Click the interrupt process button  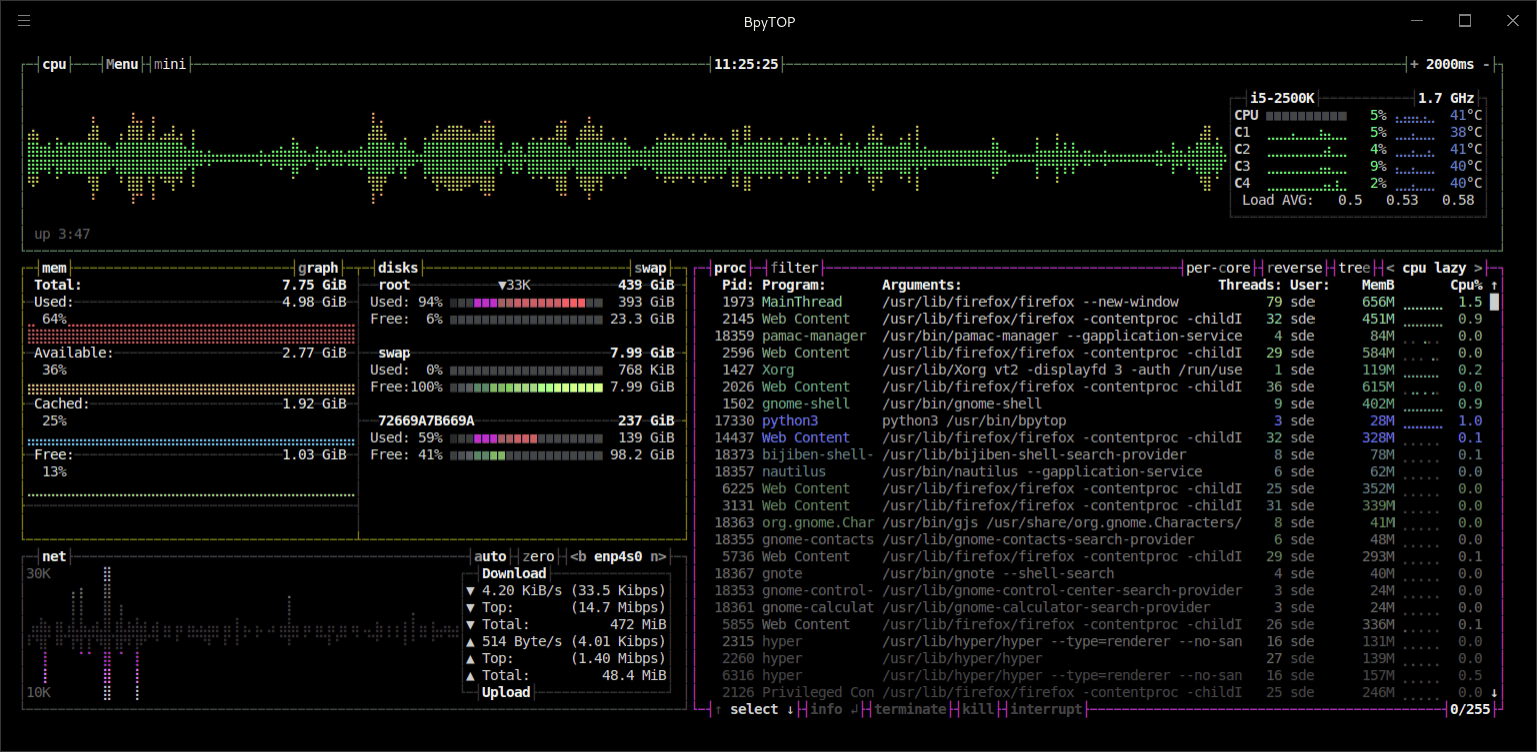[x=1046, y=709]
